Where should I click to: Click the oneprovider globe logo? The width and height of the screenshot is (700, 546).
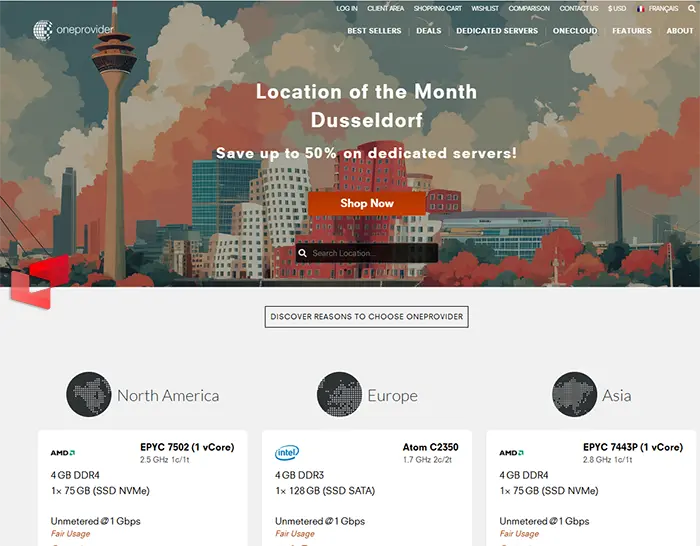(x=42, y=30)
